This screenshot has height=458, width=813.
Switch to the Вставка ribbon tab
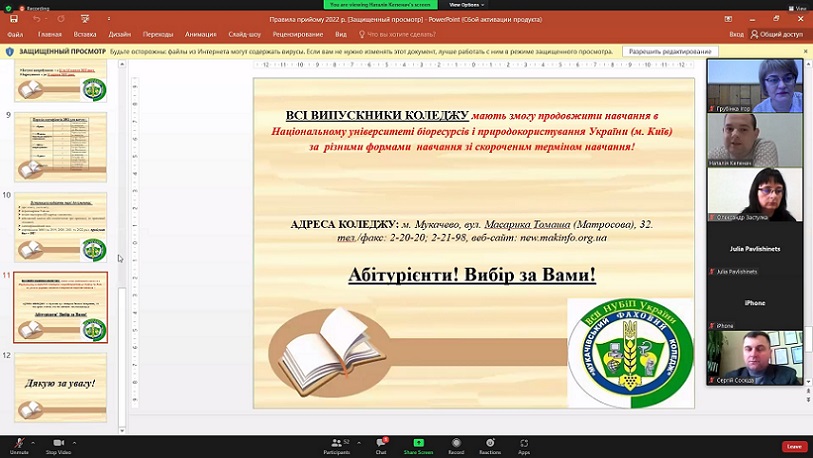pos(85,34)
